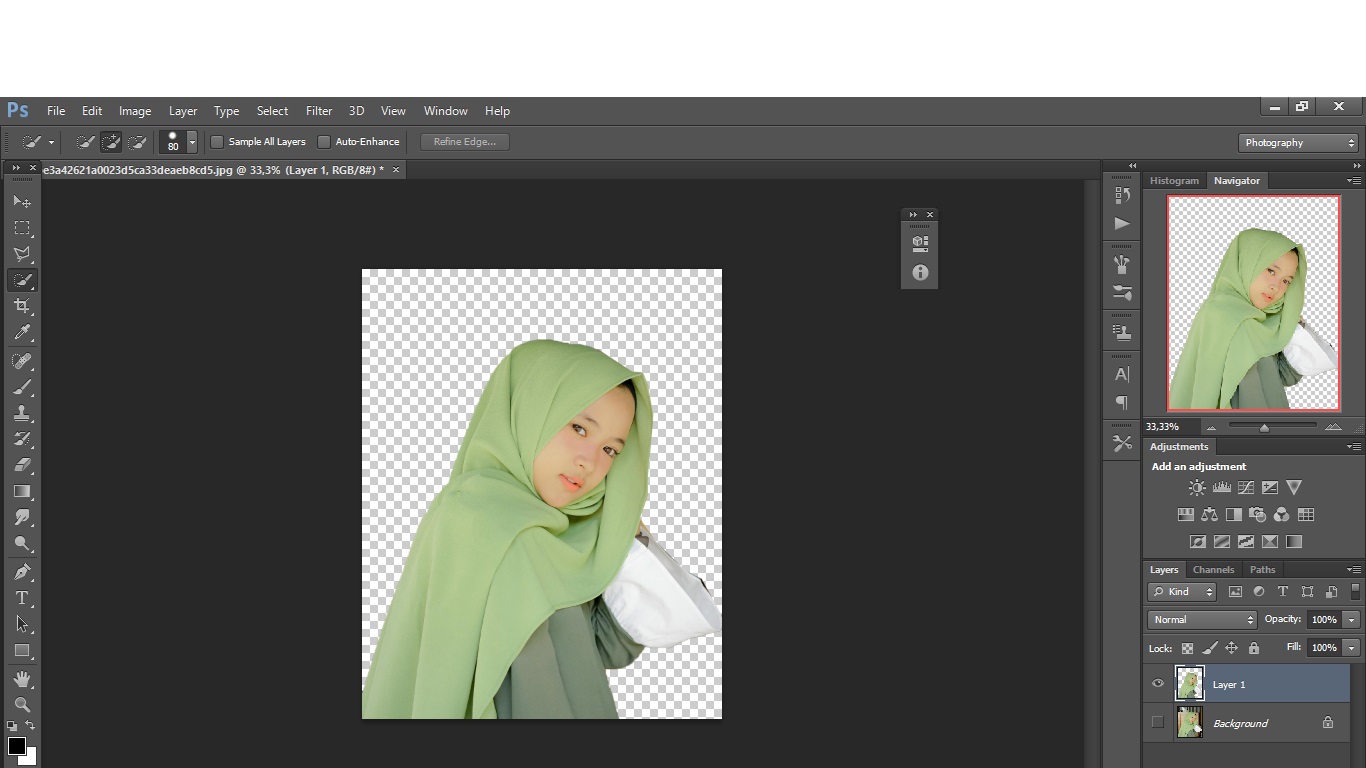
Task: Select the Move tool
Action: coord(22,201)
